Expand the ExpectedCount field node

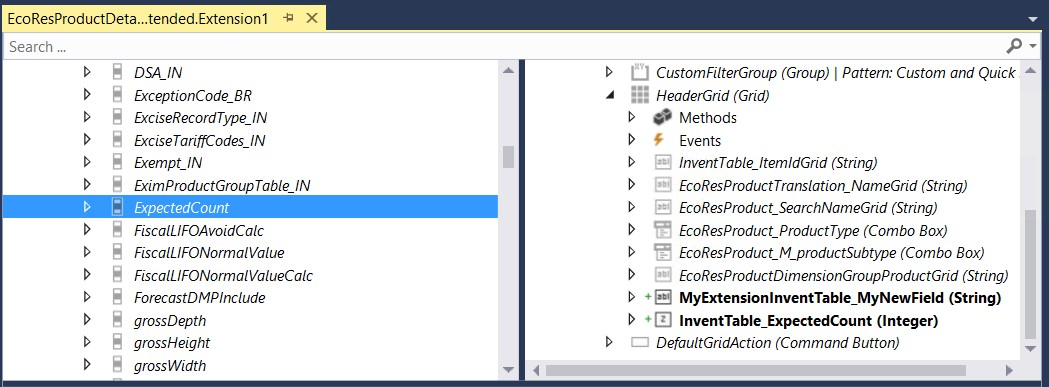86,208
